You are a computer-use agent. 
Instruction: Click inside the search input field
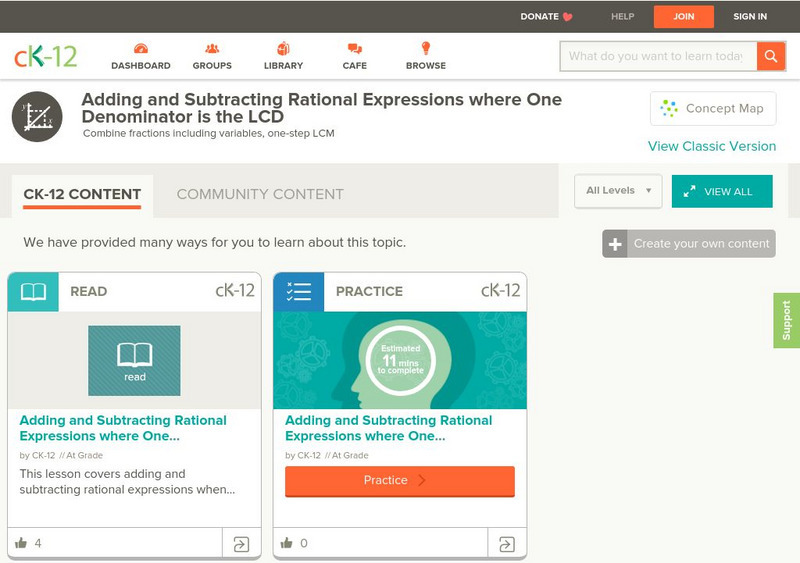tap(657, 56)
